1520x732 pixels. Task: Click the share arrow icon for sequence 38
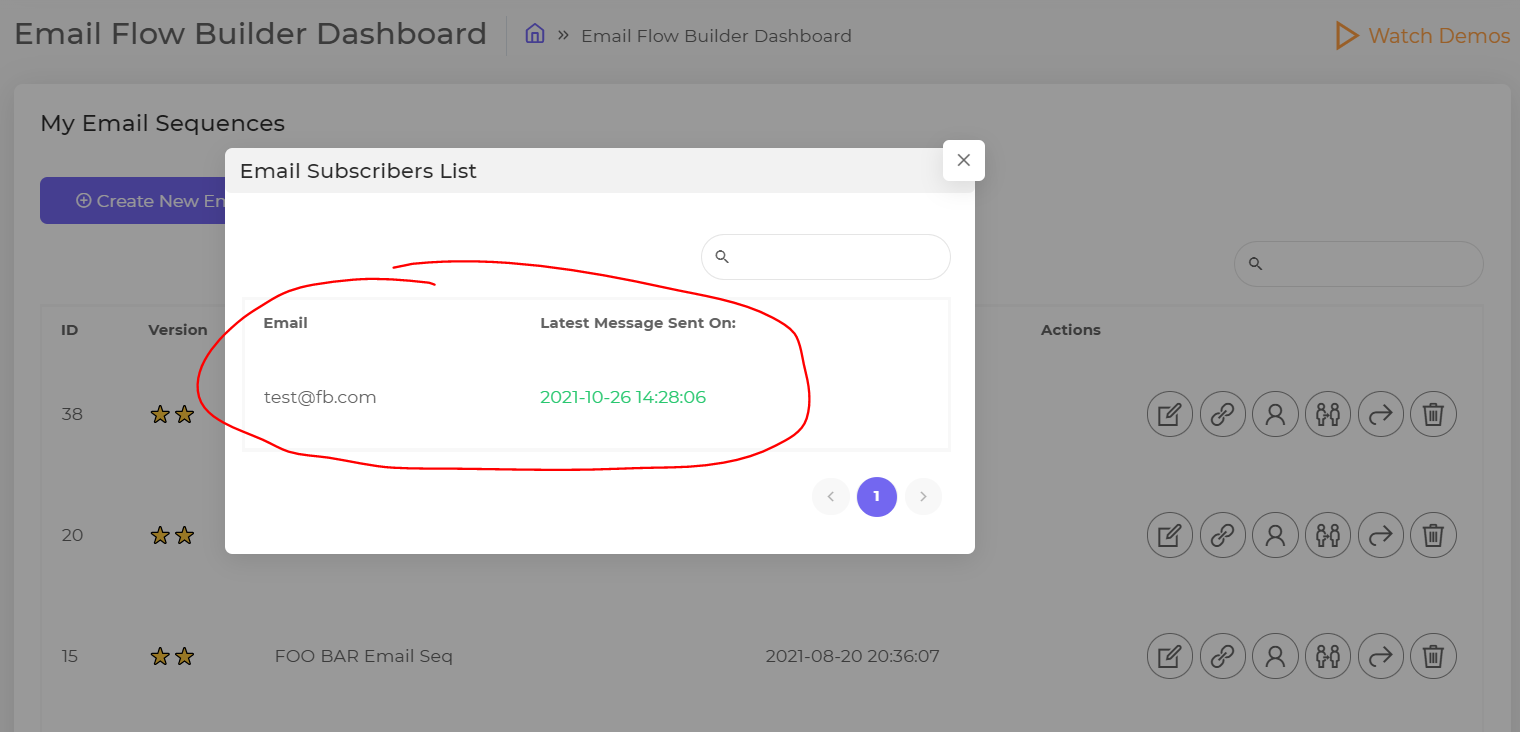click(1381, 414)
